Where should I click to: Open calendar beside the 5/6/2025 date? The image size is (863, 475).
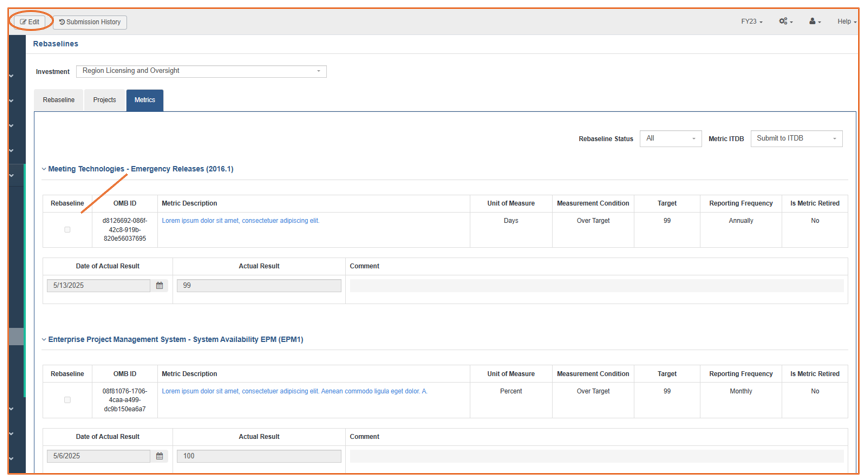pyautogui.click(x=160, y=456)
